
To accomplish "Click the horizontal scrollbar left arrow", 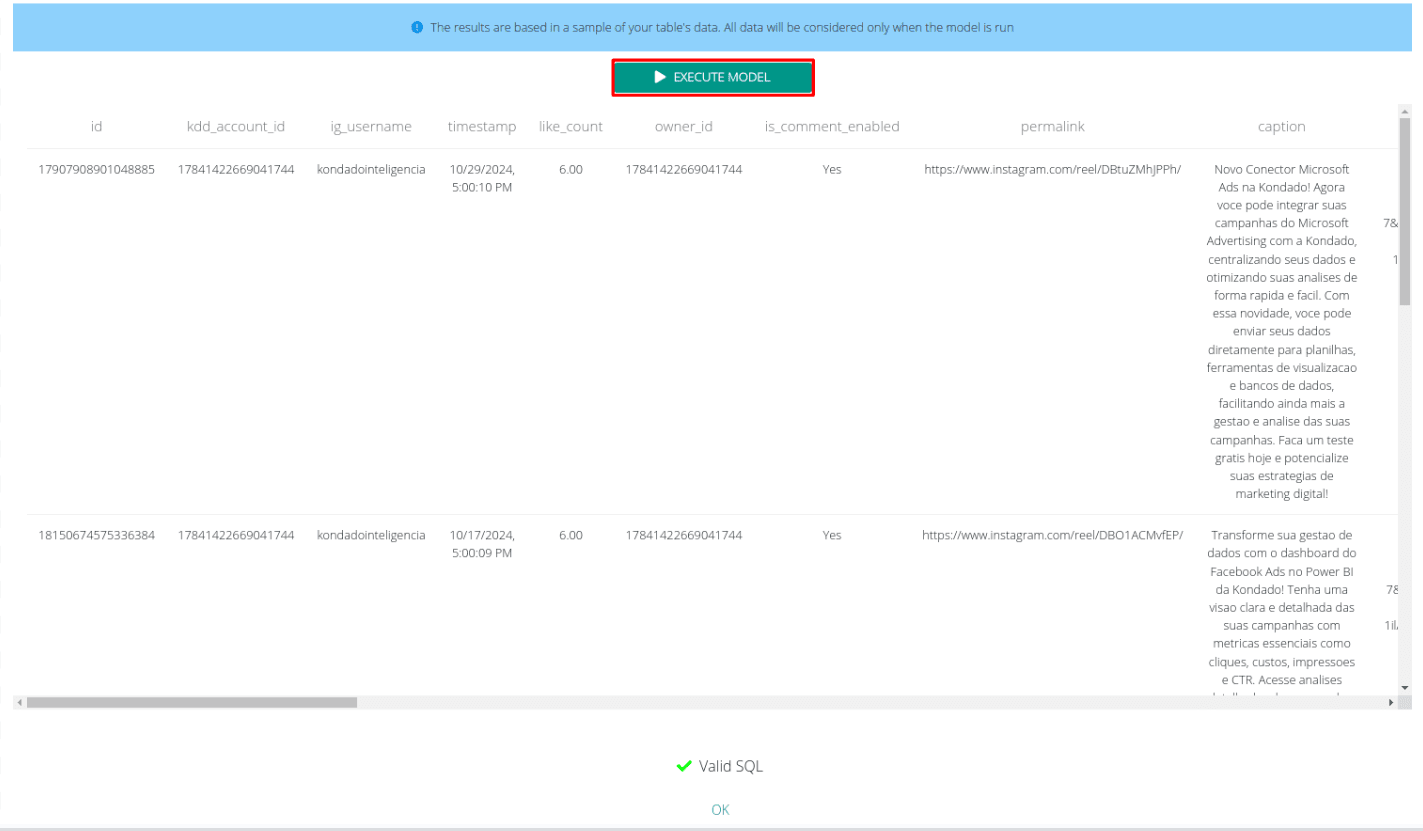I will pos(19,703).
